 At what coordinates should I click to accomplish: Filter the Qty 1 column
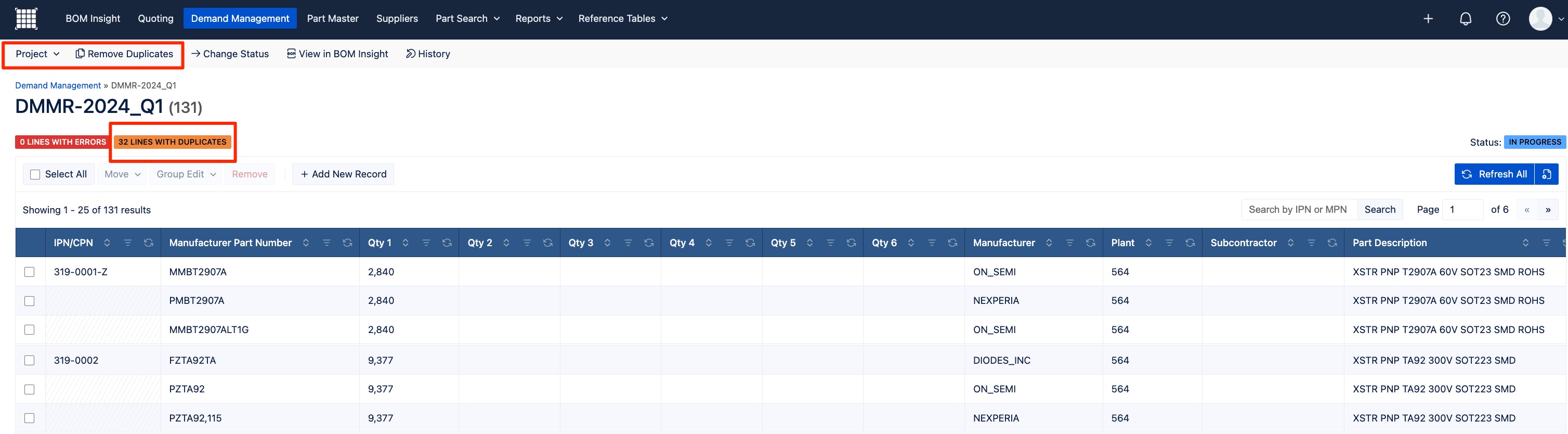[x=426, y=242]
